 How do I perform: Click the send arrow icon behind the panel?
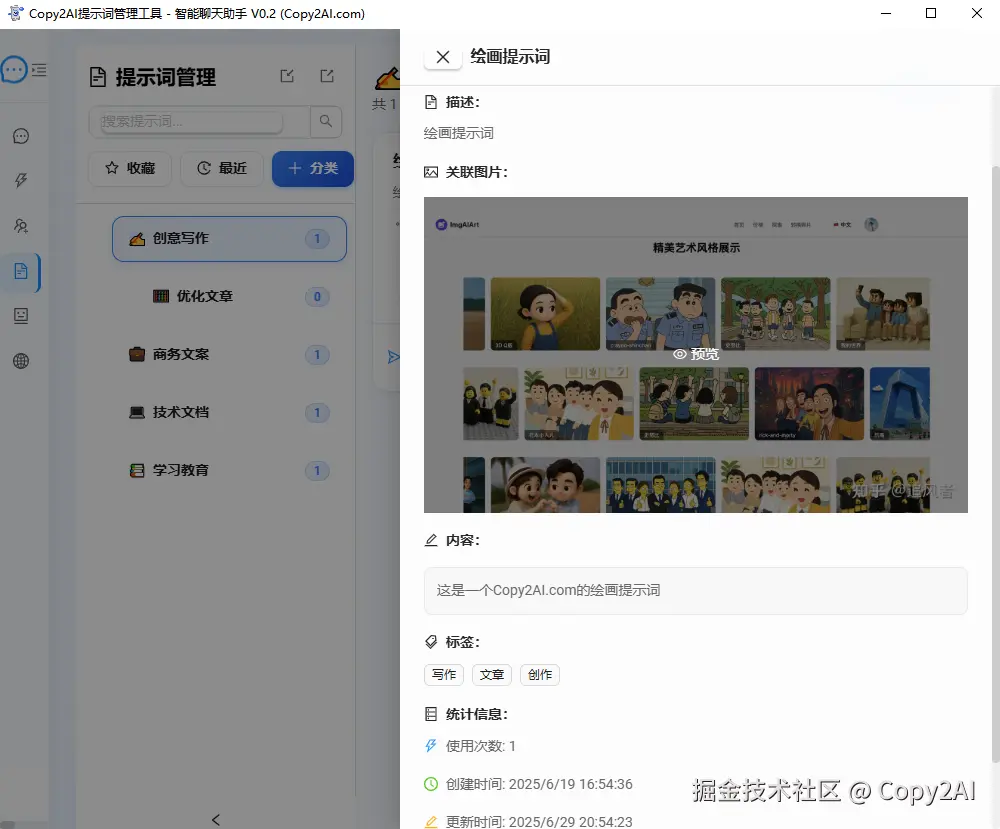tap(393, 357)
